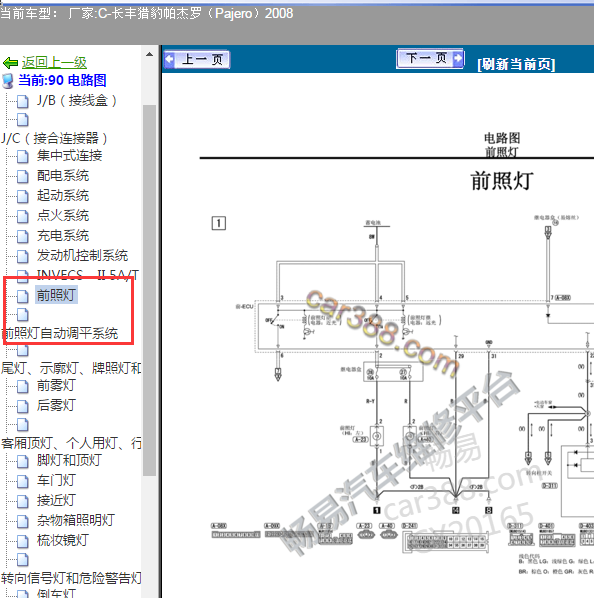Click the large 前照灯 diagram title
This screenshot has height=598, width=594.
click(x=501, y=181)
